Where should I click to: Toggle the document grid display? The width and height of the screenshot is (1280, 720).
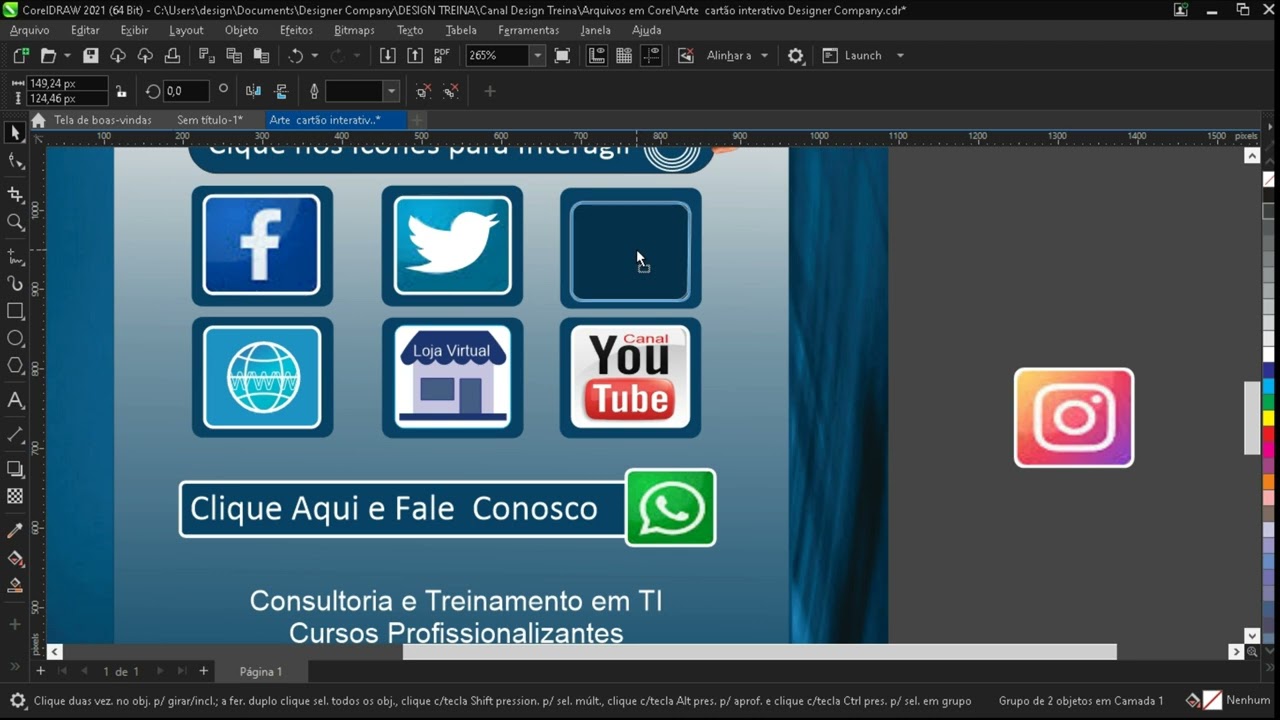(x=624, y=56)
